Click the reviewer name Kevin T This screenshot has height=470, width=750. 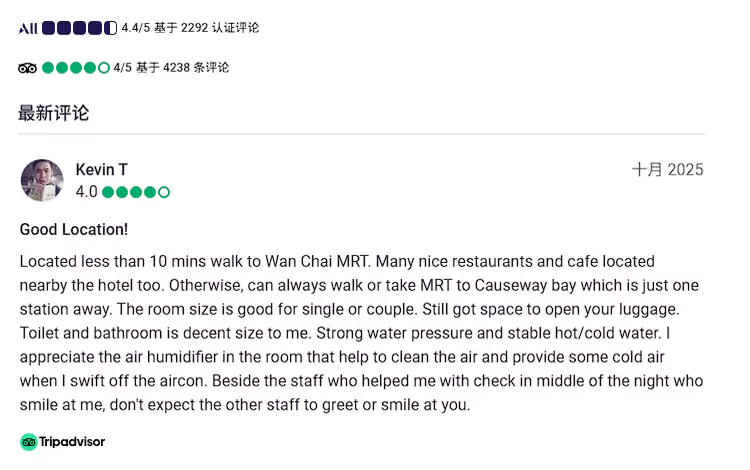click(x=101, y=170)
